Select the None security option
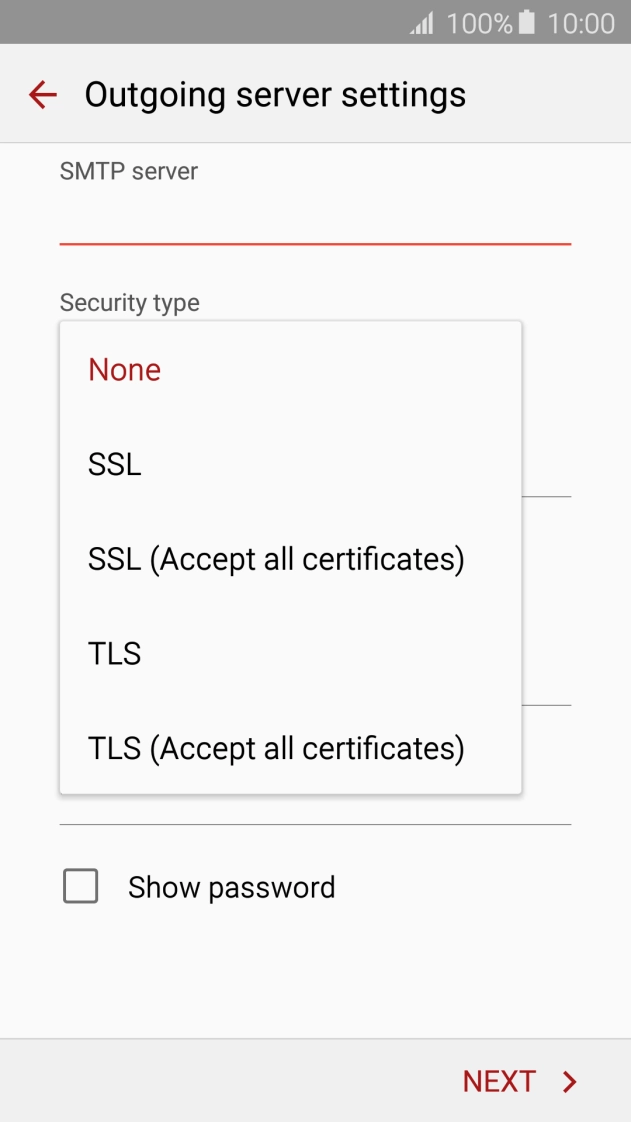 (124, 369)
